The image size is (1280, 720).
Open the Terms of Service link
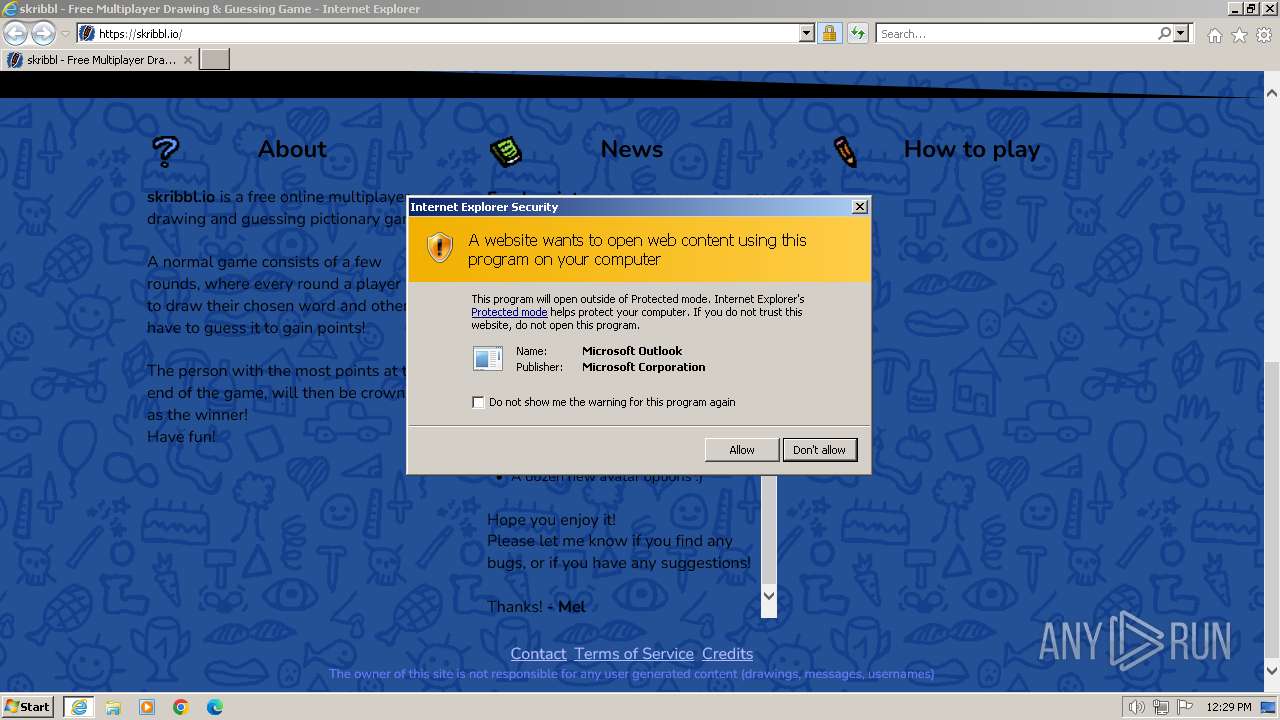(x=634, y=653)
